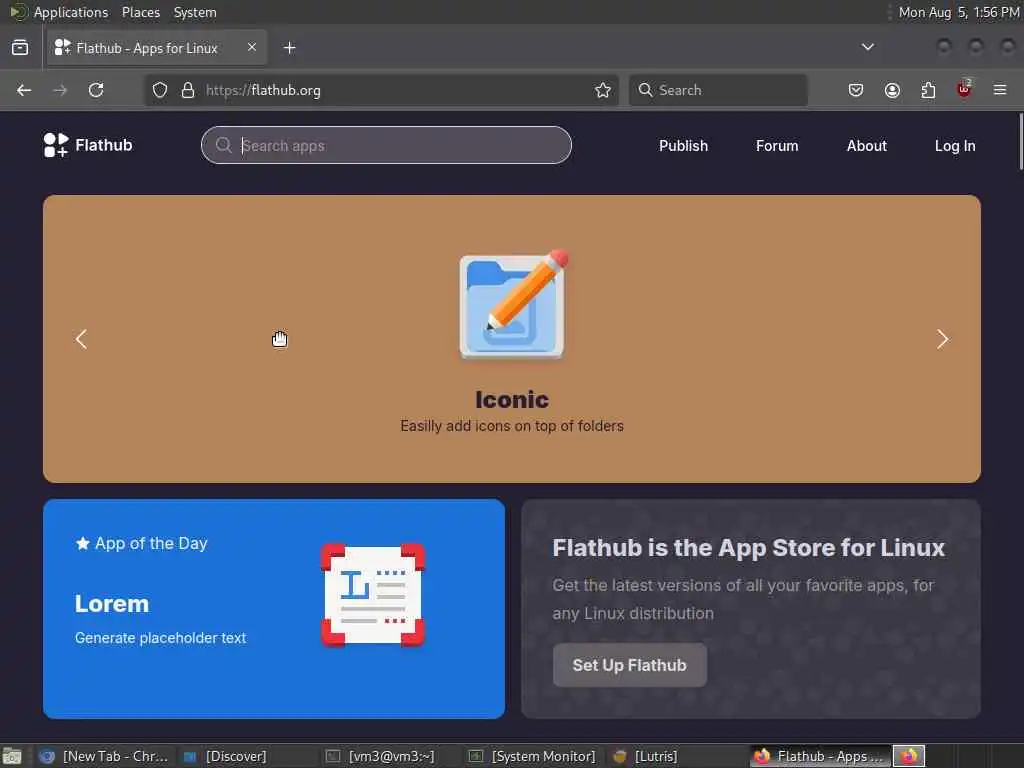
Task: Click 'Generate placeholder text' description
Action: [161, 638]
